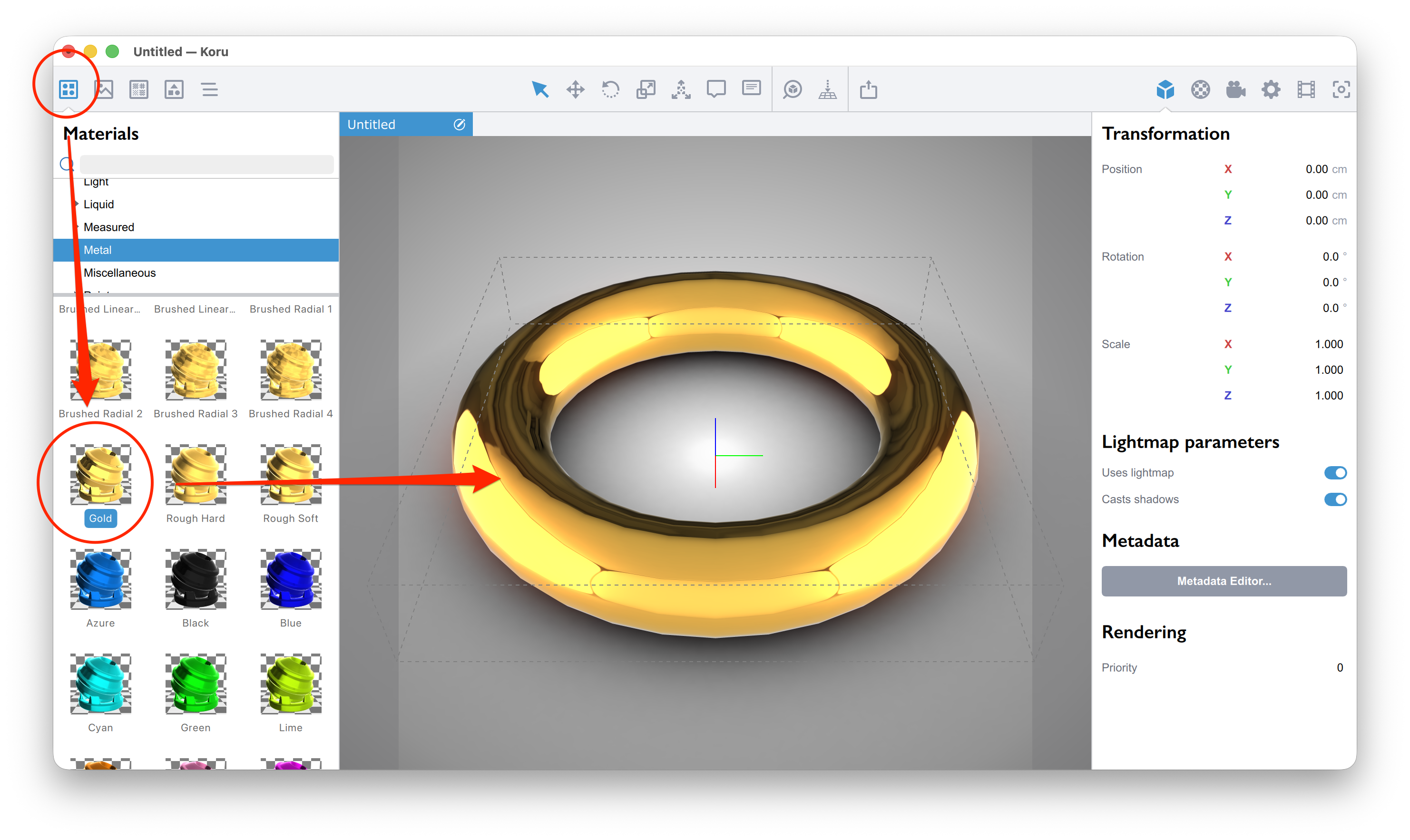
Task: Click the Brushed Radial 1 label
Action: 290,309
